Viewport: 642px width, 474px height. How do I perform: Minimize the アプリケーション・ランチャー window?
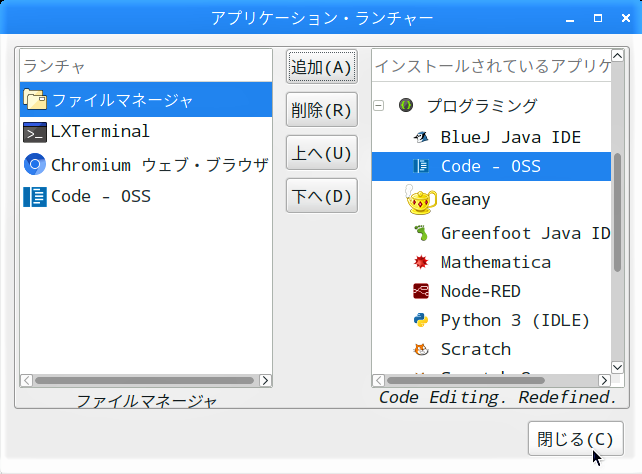570,18
